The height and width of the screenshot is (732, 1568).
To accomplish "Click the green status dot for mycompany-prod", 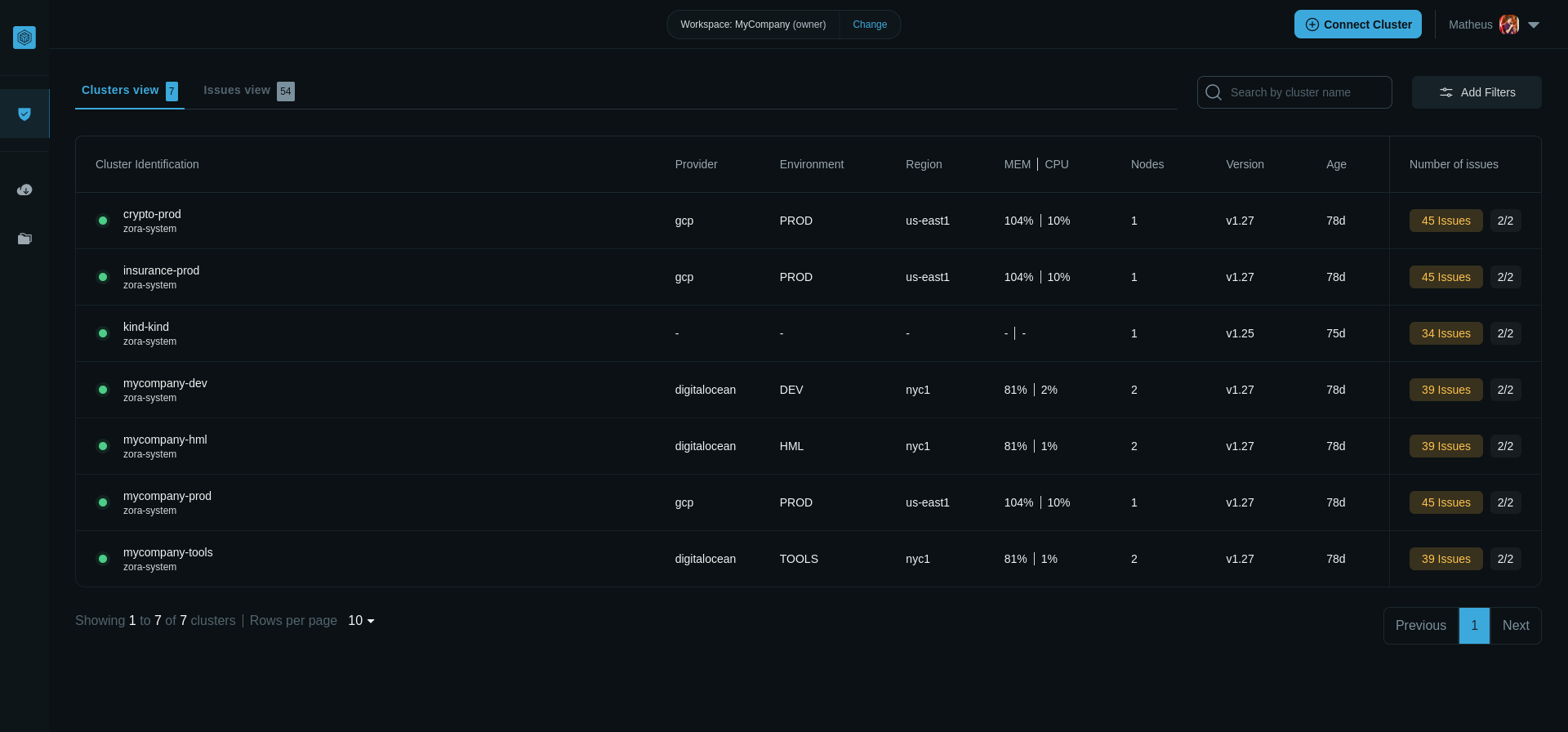I will click(x=103, y=502).
